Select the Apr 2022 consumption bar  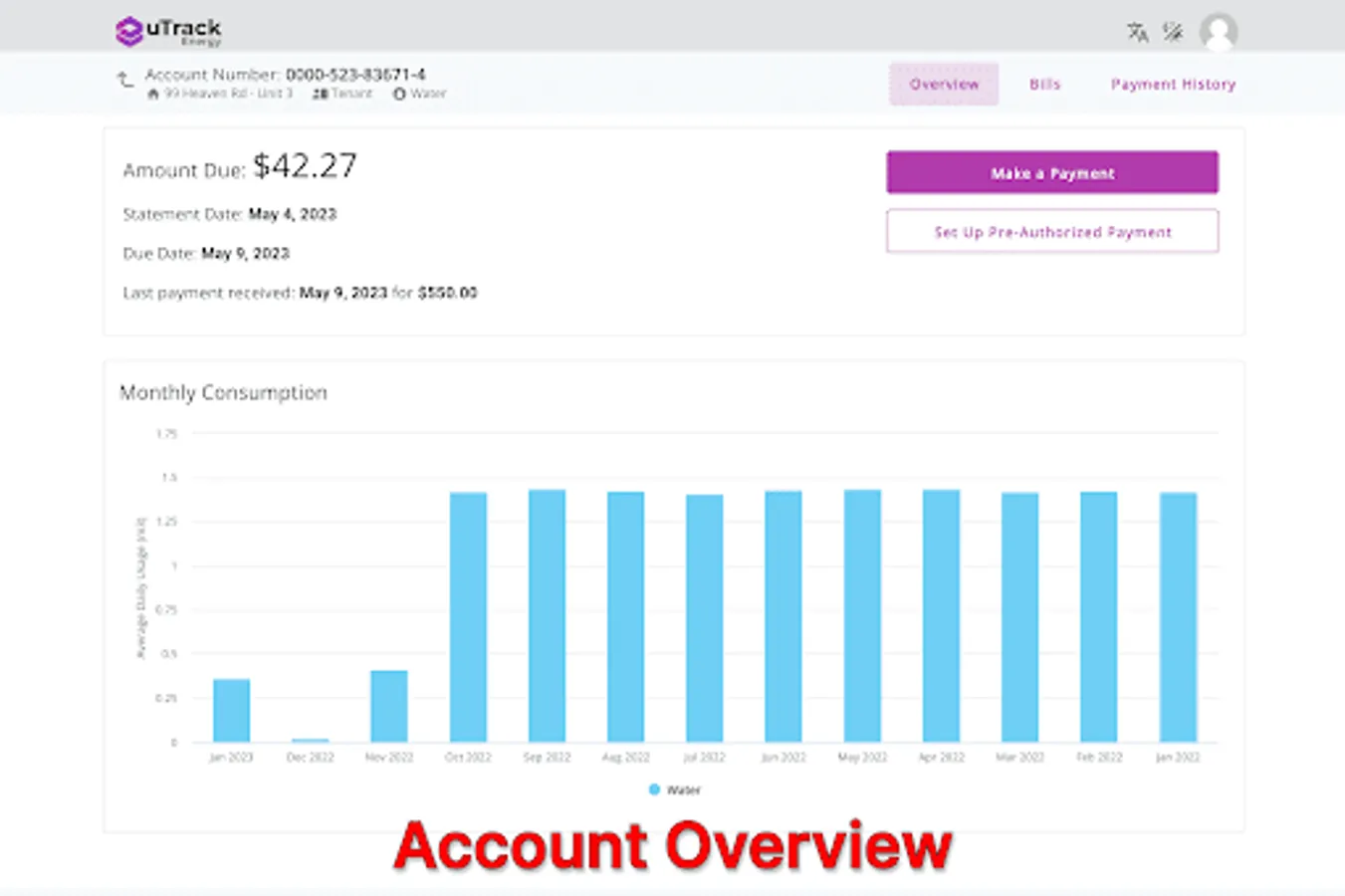(941, 616)
